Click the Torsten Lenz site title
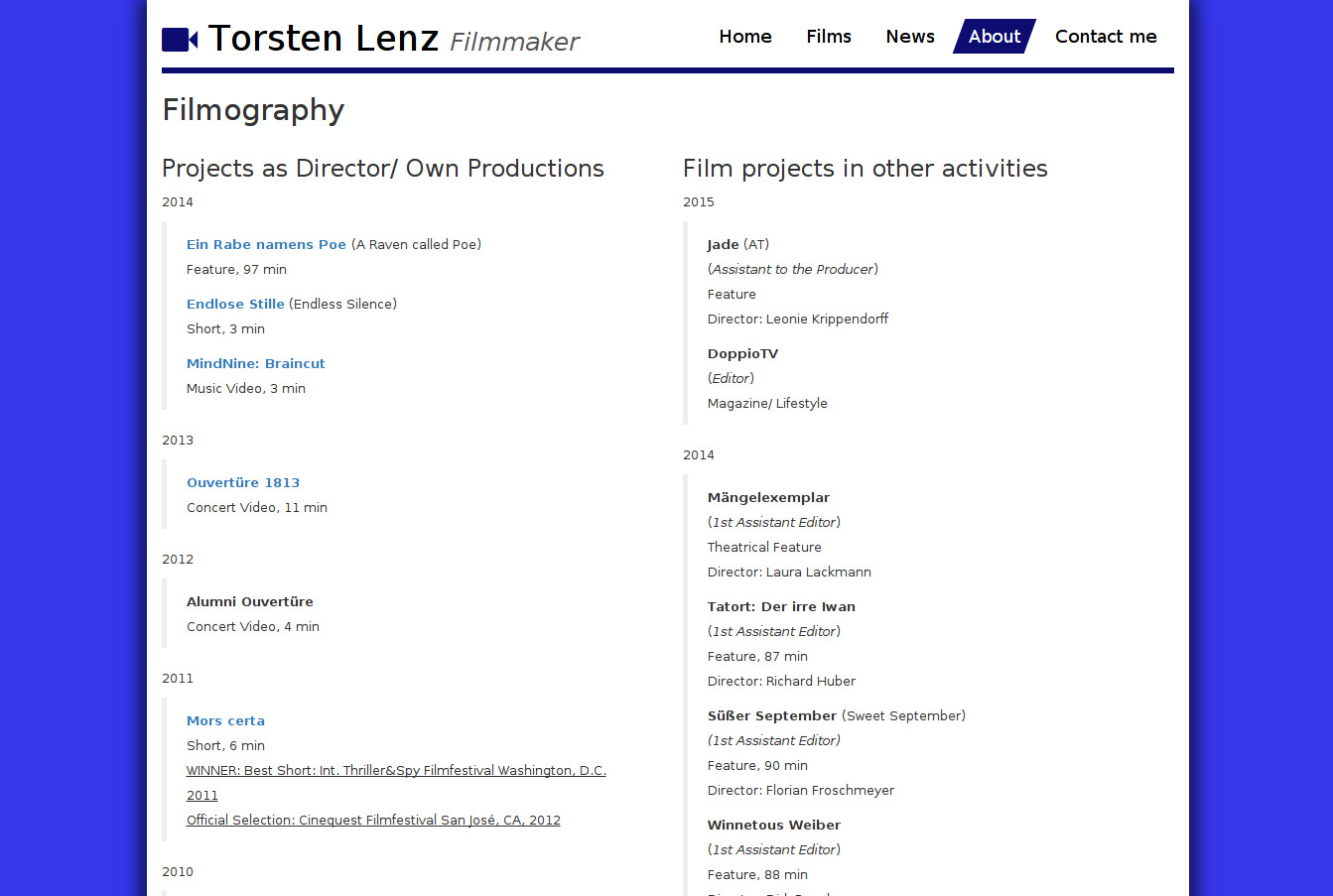The height and width of the screenshot is (896, 1333). coord(324,39)
